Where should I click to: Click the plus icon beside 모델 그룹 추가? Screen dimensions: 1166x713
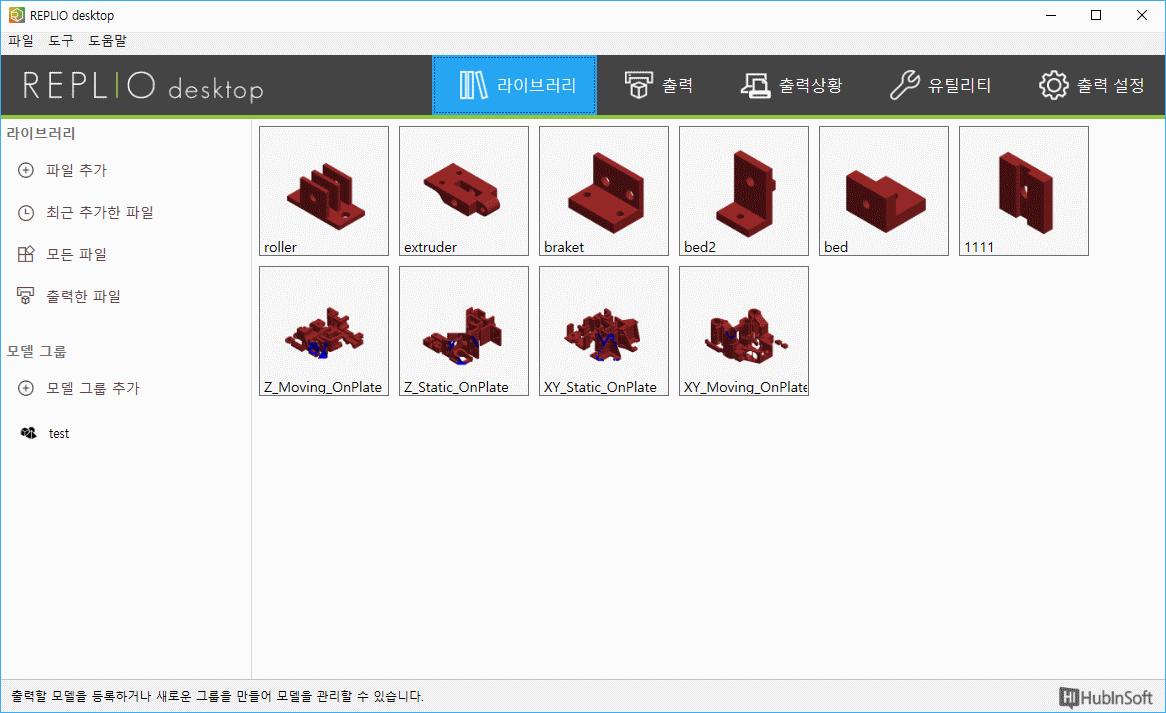pyautogui.click(x=26, y=388)
